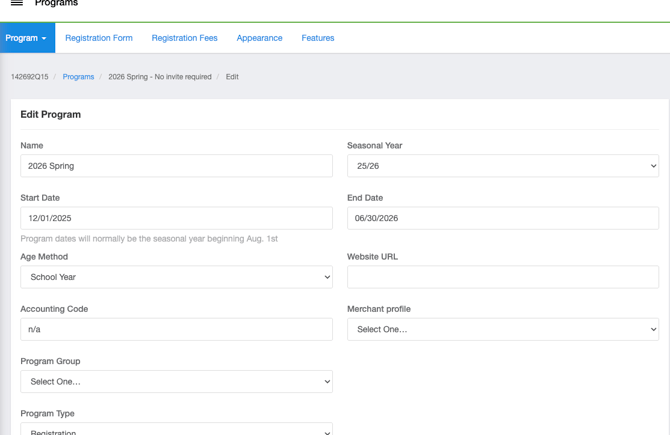Image resolution: width=670 pixels, height=435 pixels.
Task: Focus the Name field containing 2026 Spring
Action: click(x=176, y=166)
